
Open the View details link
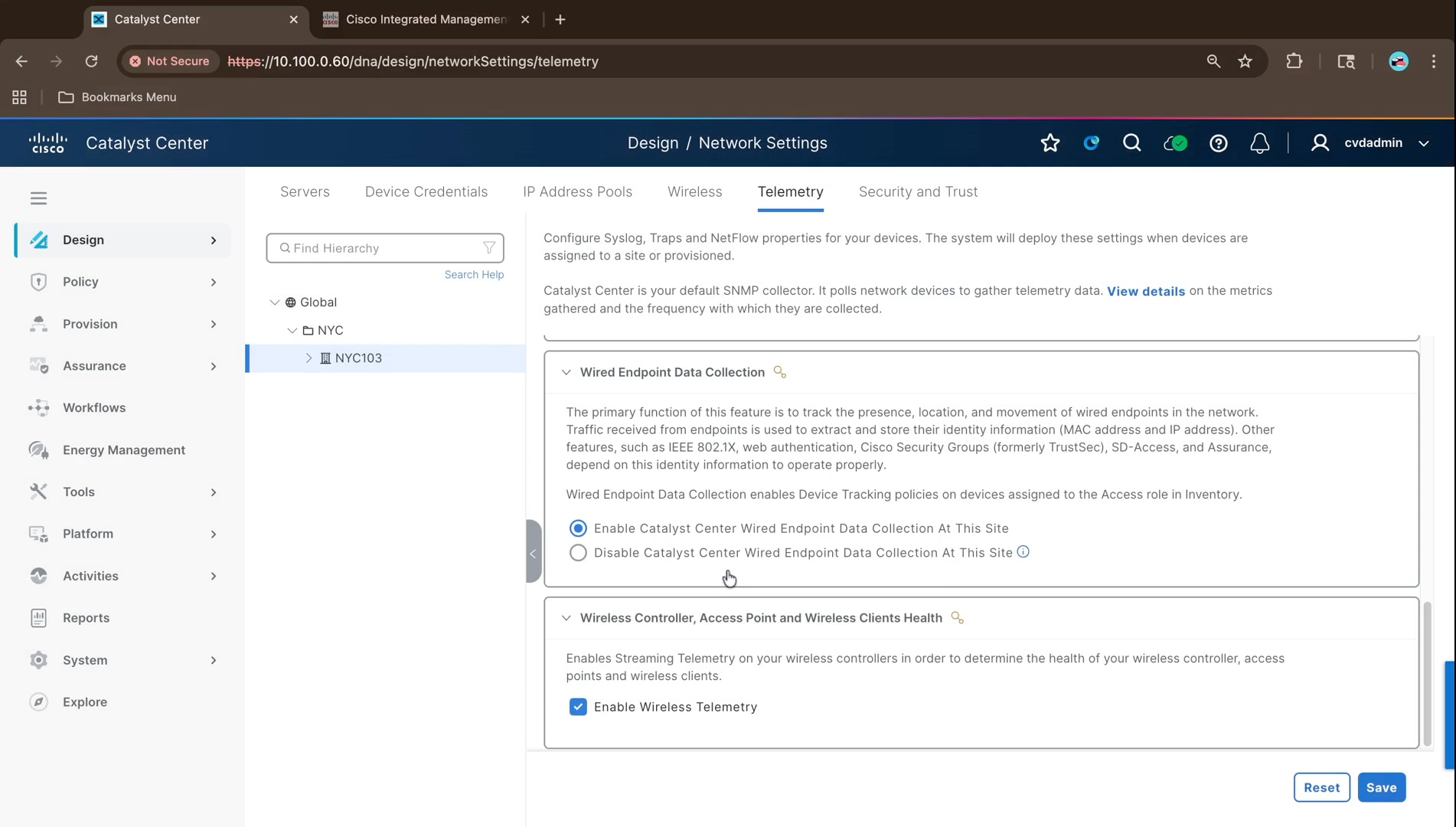(x=1145, y=291)
